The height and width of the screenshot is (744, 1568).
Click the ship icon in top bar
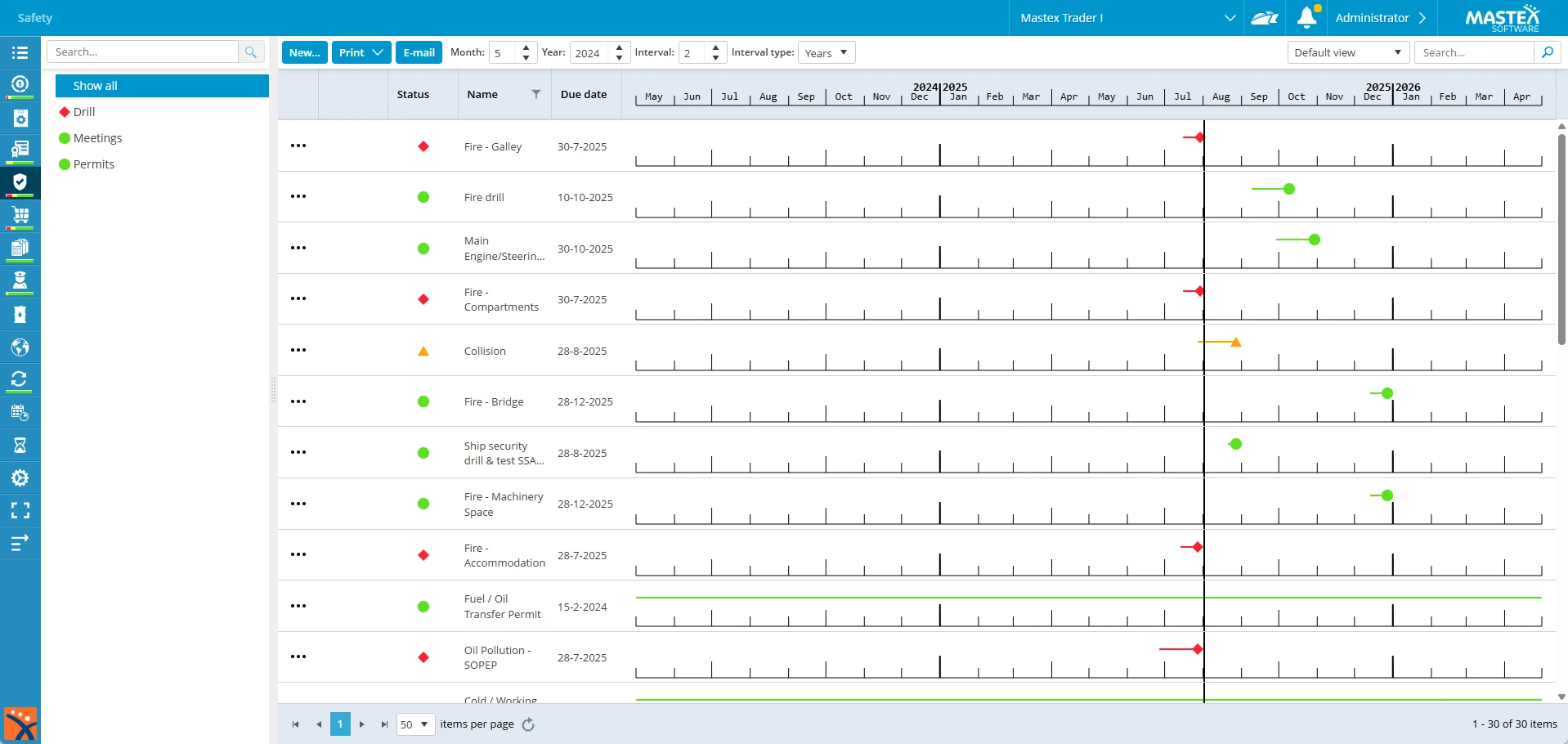point(1265,18)
